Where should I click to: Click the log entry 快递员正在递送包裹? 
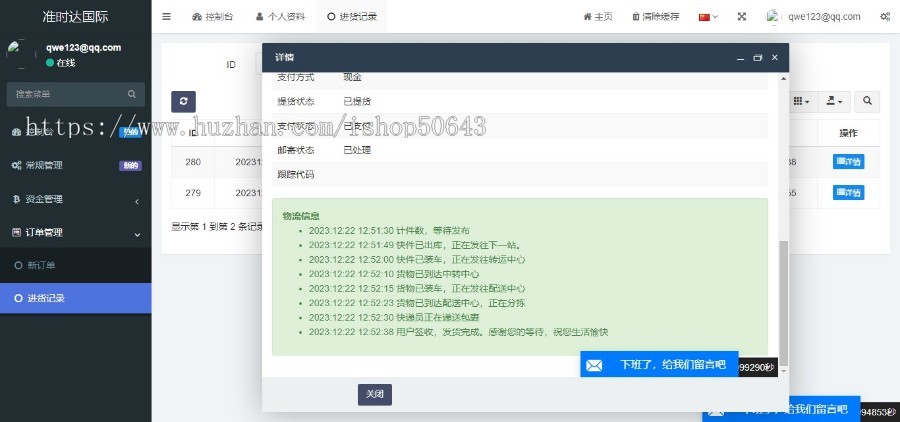(x=394, y=317)
